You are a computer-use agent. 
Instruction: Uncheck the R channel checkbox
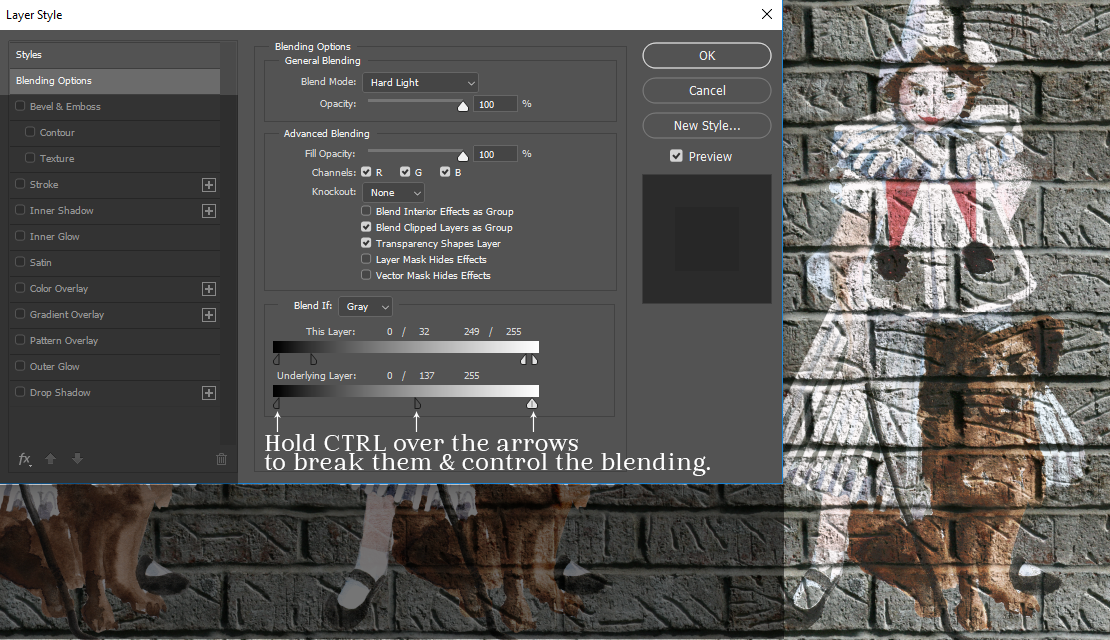coord(366,172)
